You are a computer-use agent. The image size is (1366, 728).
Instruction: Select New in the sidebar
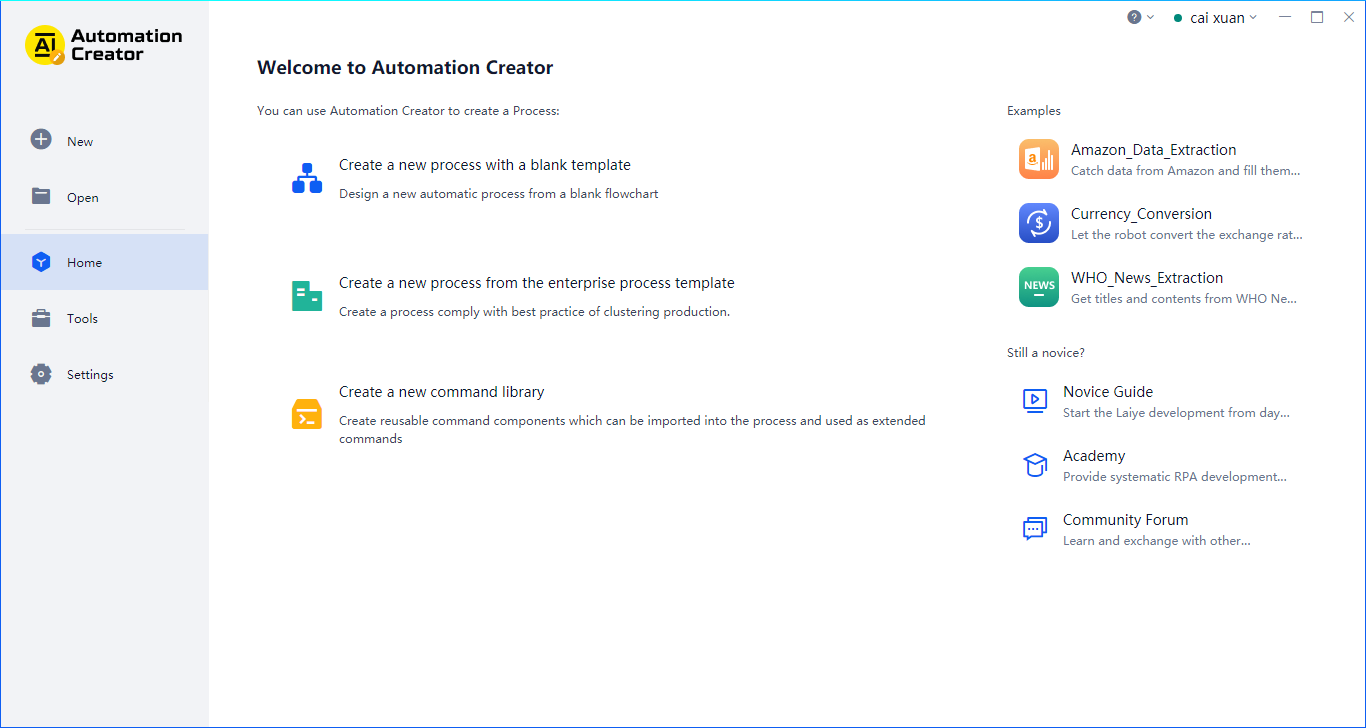pyautogui.click(x=104, y=141)
